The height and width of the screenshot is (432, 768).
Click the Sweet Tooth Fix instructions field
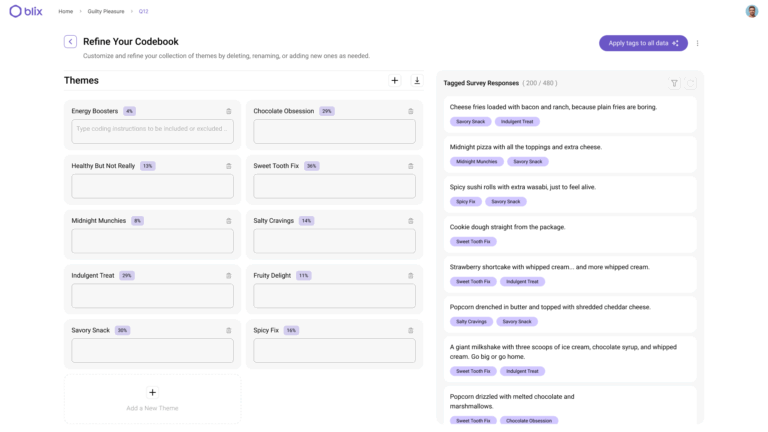[x=334, y=186]
